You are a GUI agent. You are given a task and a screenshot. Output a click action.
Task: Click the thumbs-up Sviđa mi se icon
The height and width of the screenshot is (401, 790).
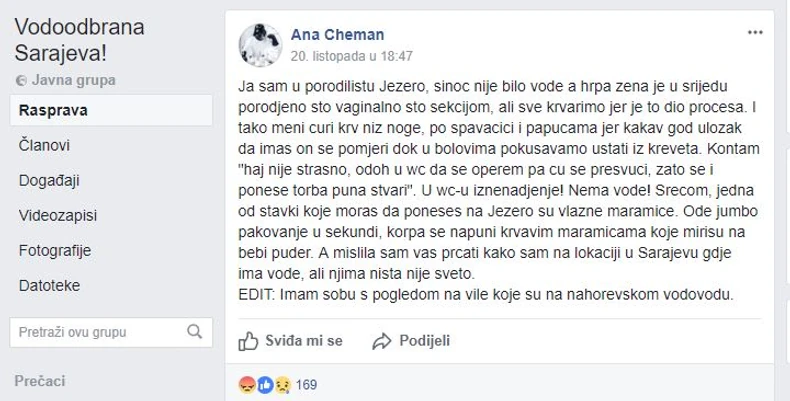click(249, 341)
